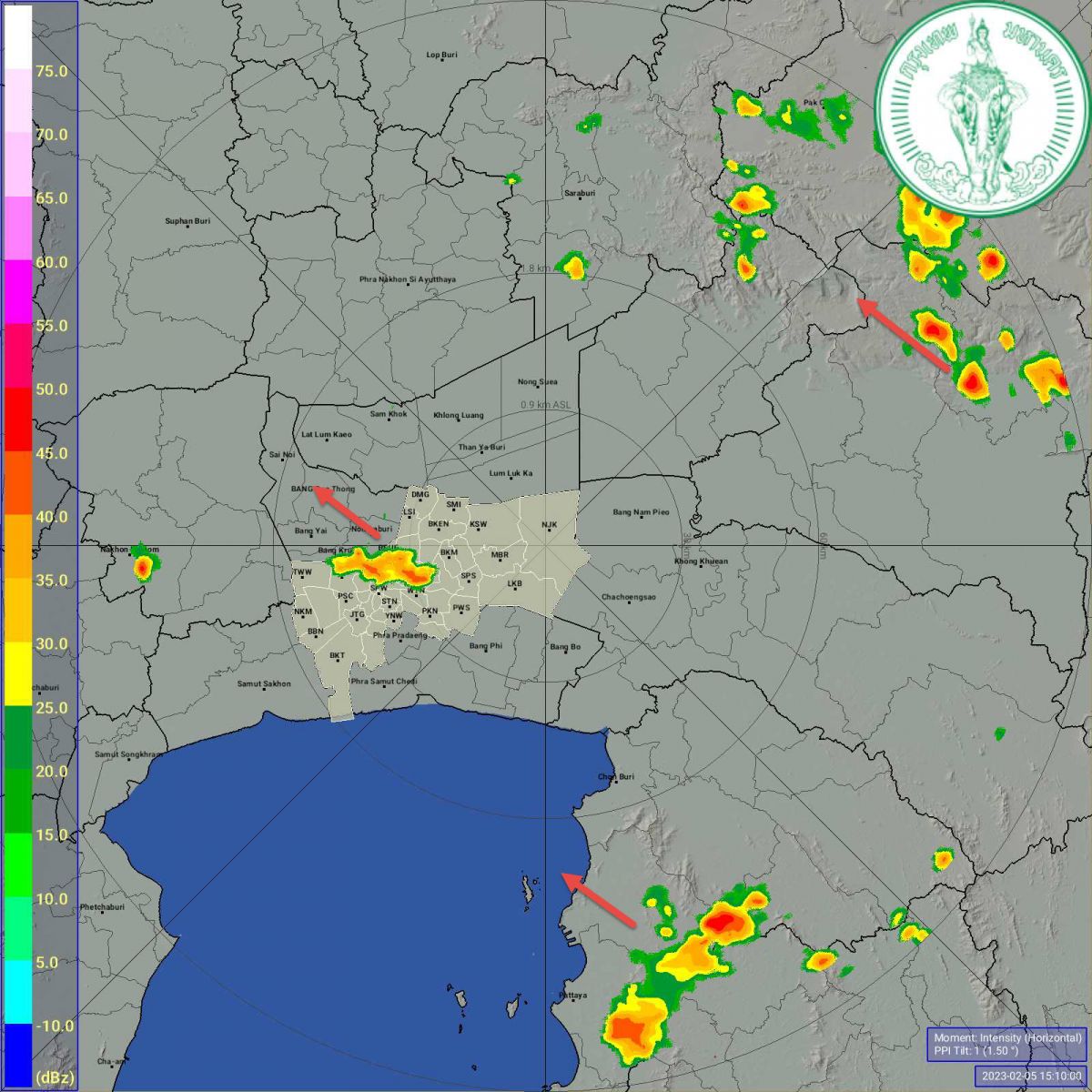Click the Chachoengsao map label
The image size is (1092, 1092).
coord(629,597)
